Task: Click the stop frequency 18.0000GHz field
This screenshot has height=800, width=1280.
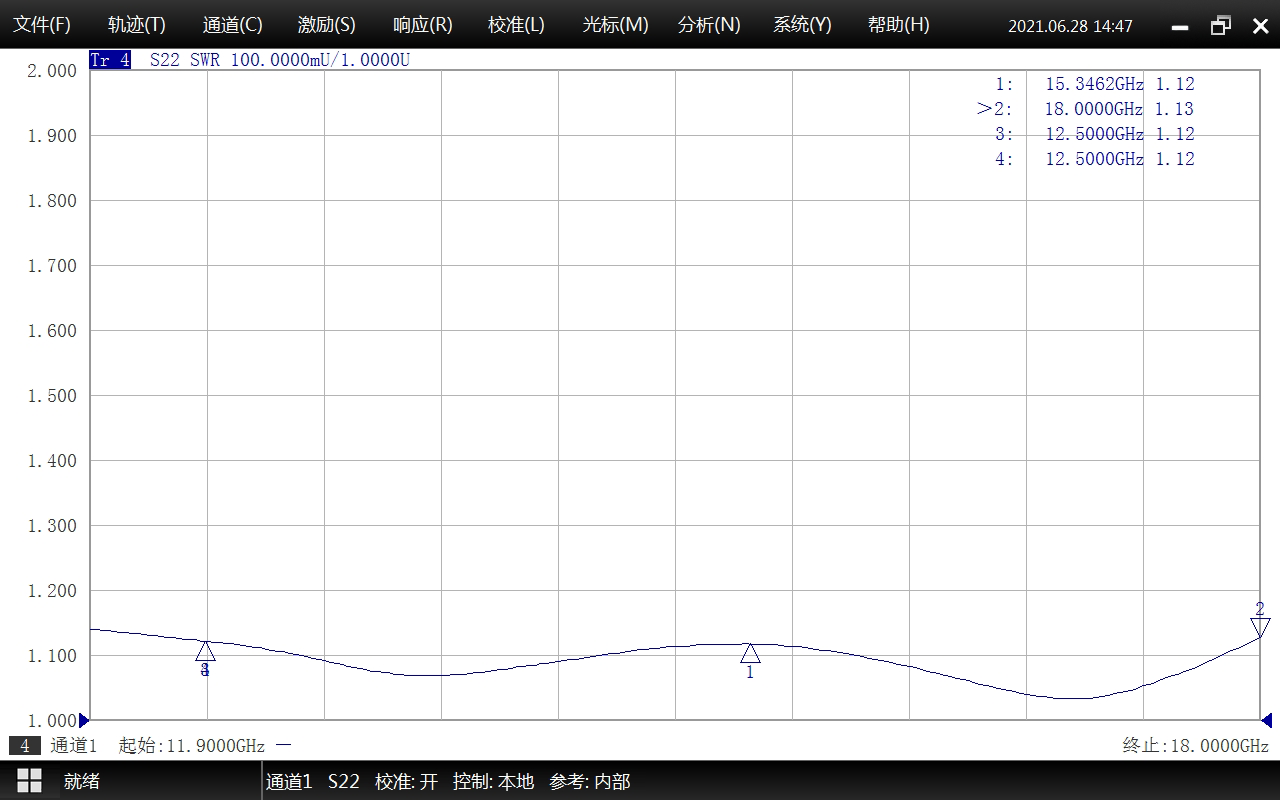Action: [x=1195, y=746]
